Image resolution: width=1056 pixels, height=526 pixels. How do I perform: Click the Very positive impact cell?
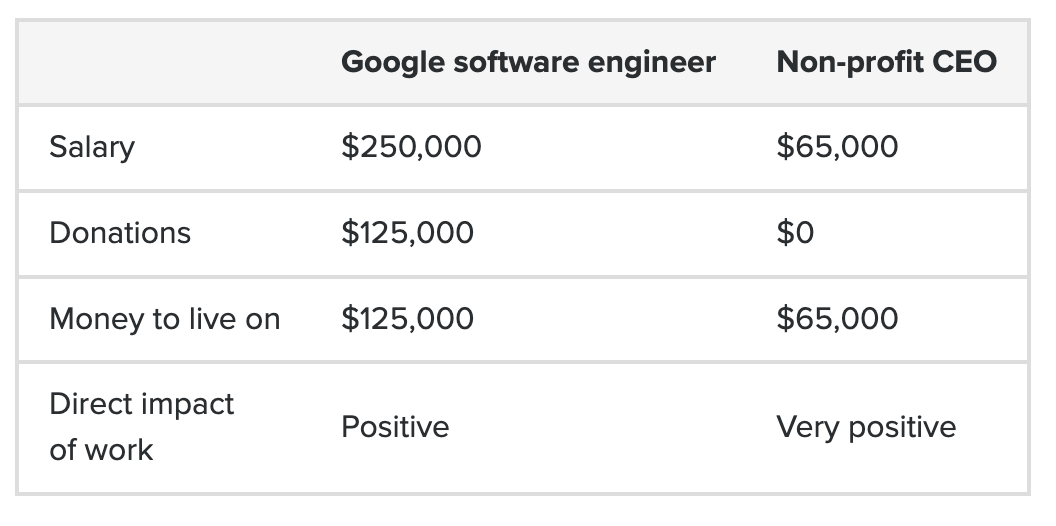(x=866, y=427)
